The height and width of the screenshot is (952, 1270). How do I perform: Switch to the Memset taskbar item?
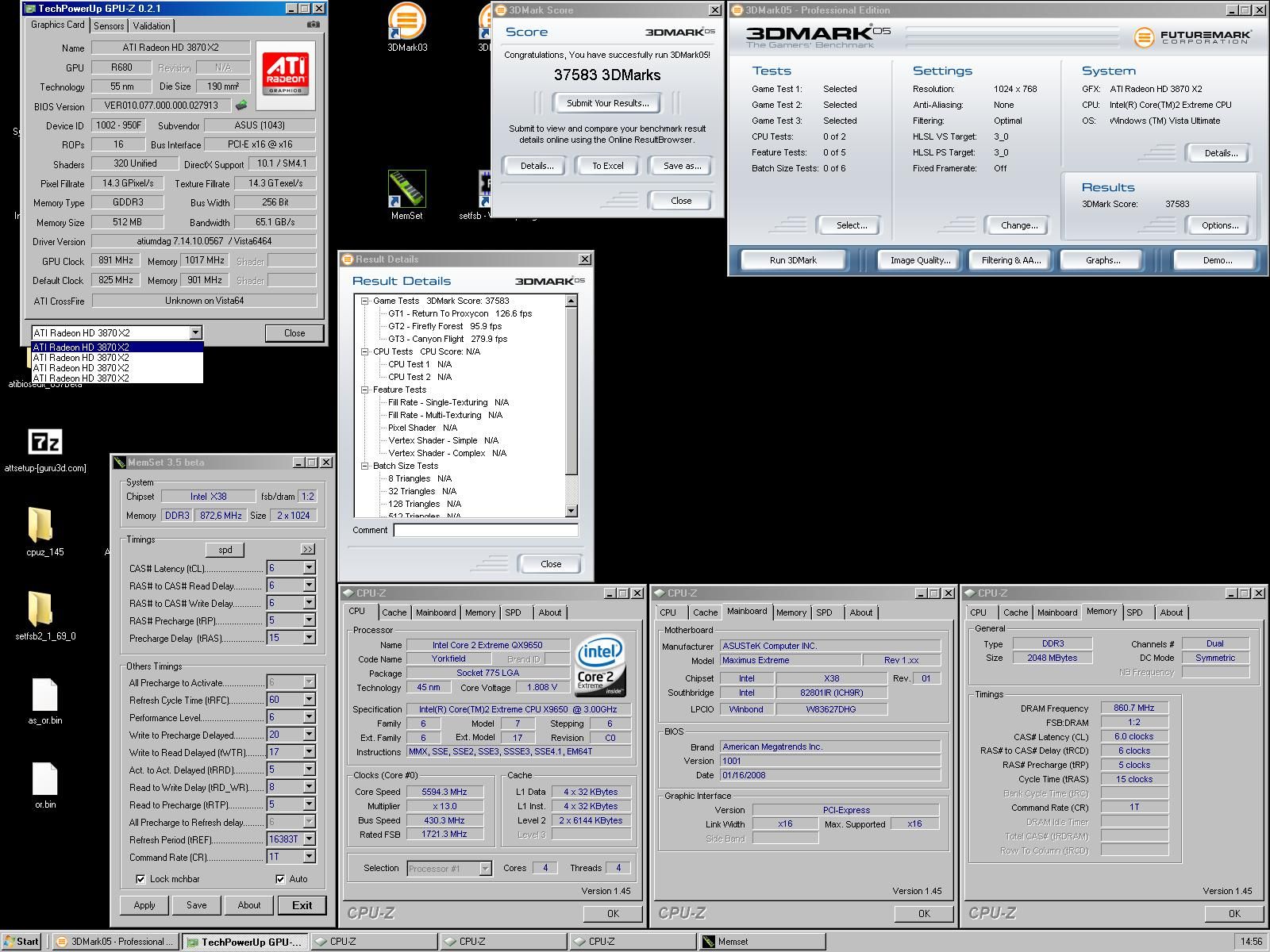point(762,942)
